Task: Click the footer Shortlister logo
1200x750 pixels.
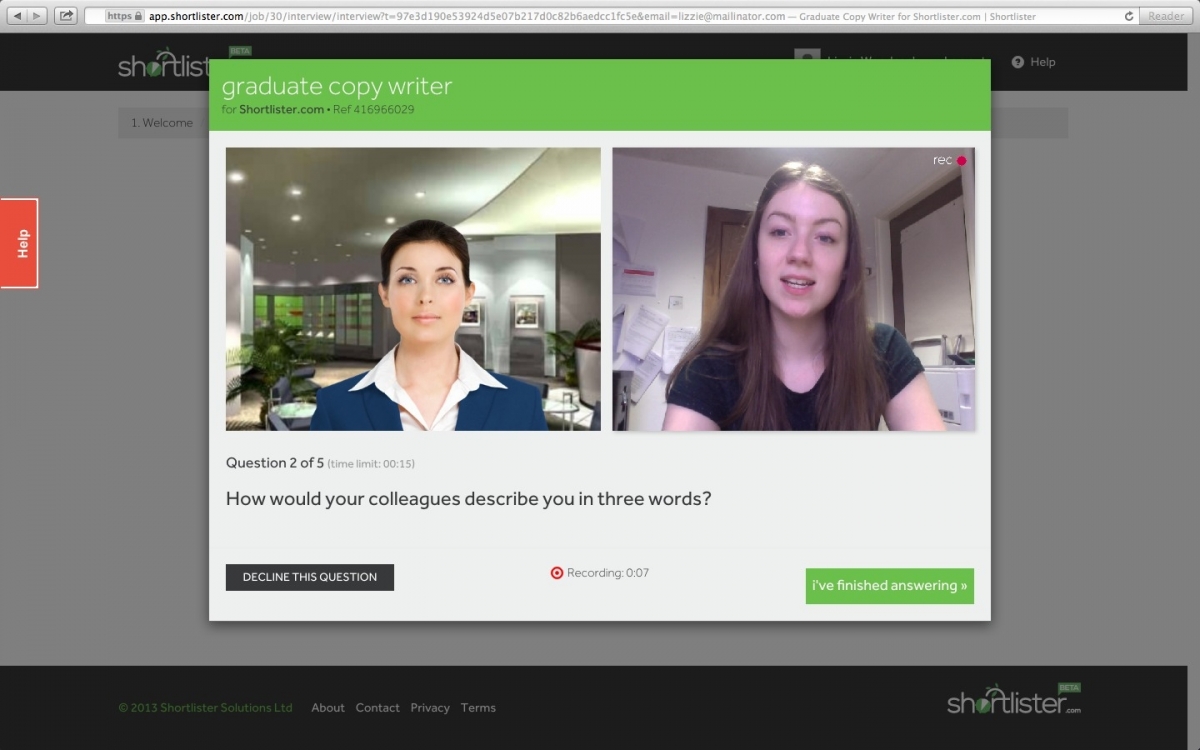Action: [1014, 700]
